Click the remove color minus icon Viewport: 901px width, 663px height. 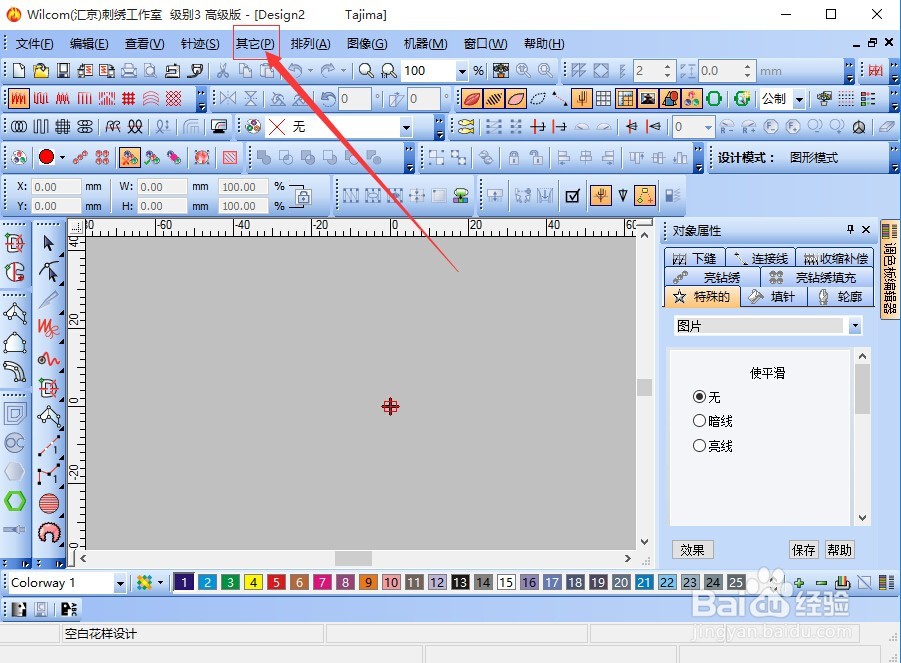[x=821, y=583]
